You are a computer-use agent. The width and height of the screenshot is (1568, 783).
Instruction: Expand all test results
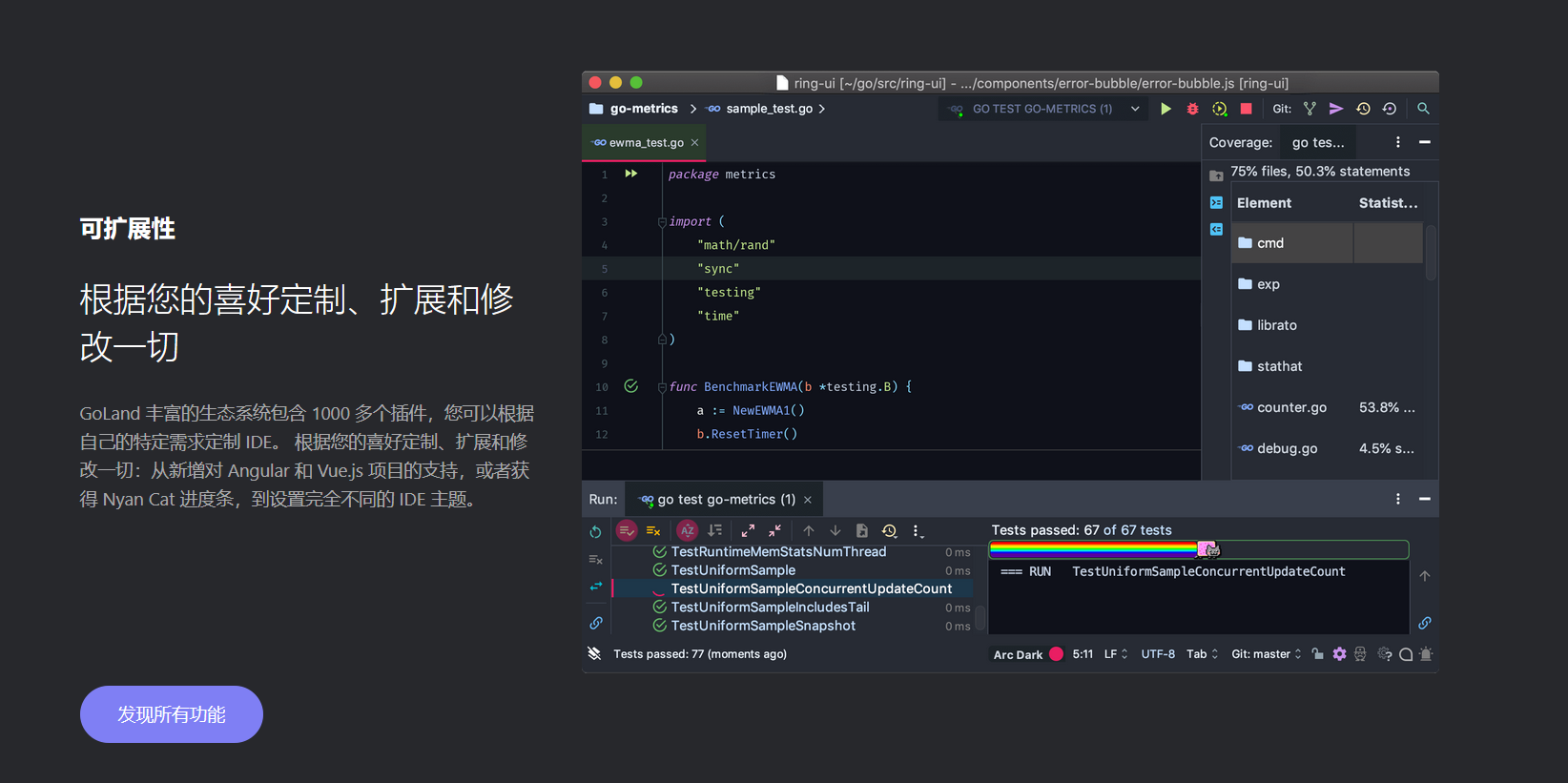click(748, 530)
